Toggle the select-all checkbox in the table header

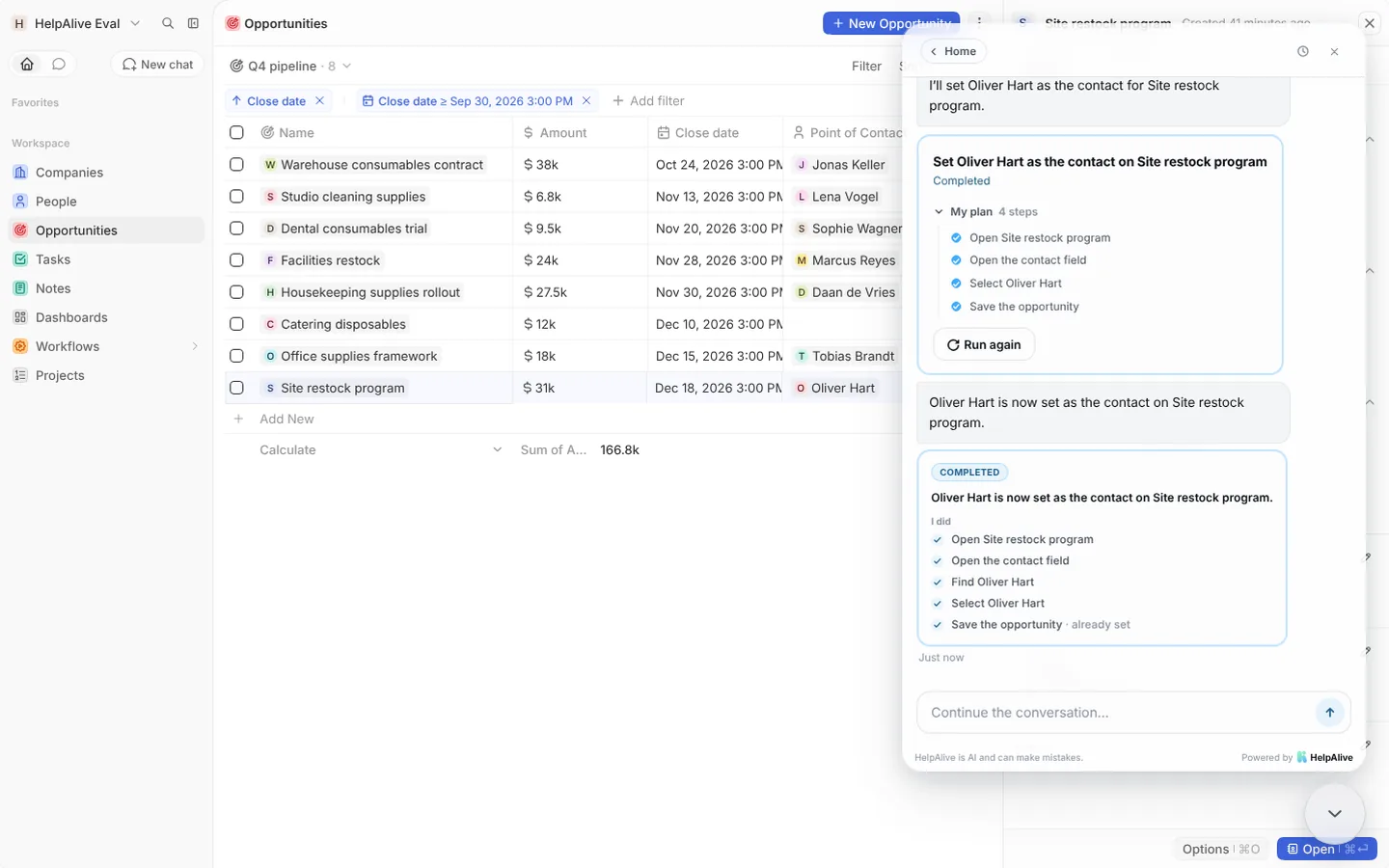coord(236,132)
